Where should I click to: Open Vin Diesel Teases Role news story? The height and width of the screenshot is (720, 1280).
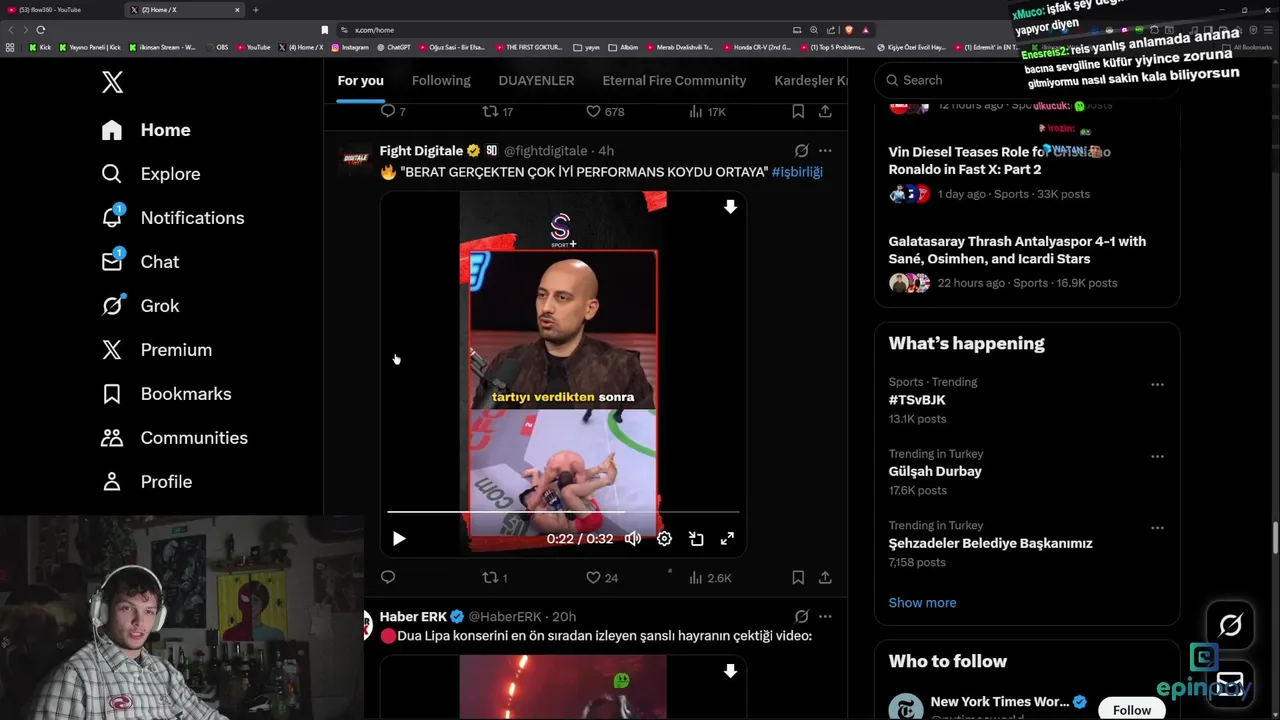pos(999,161)
